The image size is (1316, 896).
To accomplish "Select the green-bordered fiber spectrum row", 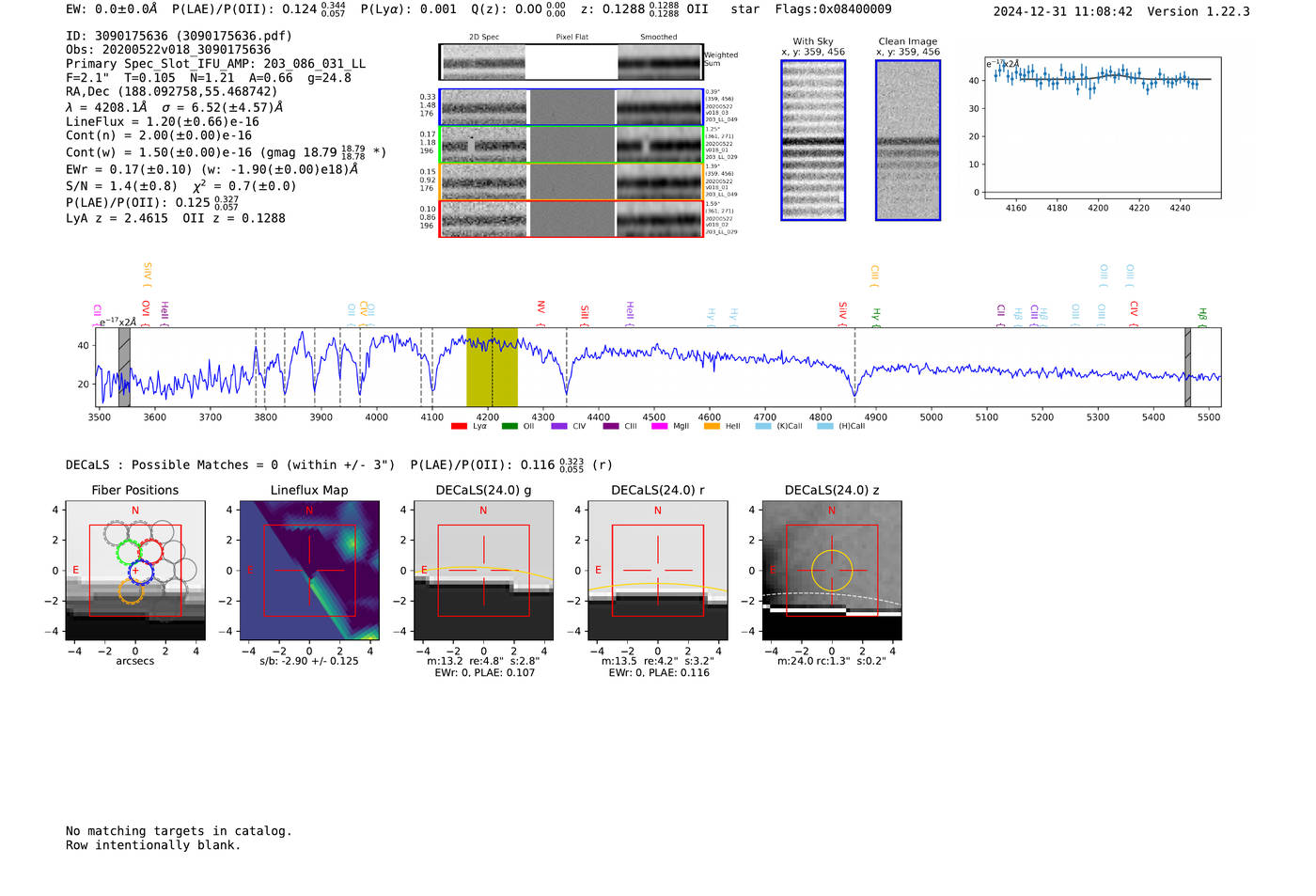I will pyautogui.click(x=572, y=145).
